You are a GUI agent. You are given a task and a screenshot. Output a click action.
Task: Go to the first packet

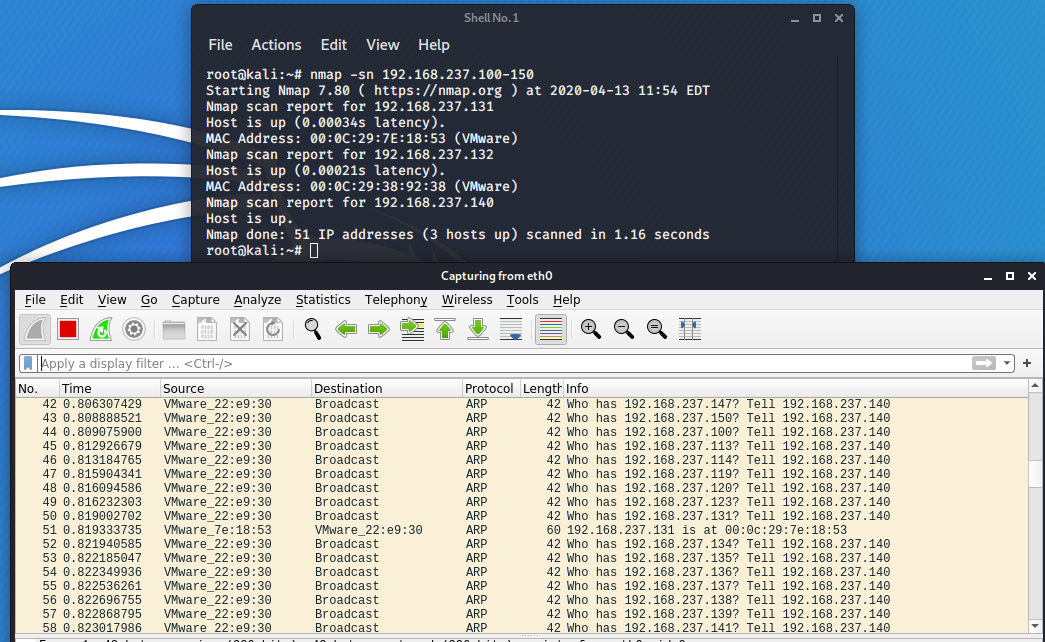click(445, 329)
